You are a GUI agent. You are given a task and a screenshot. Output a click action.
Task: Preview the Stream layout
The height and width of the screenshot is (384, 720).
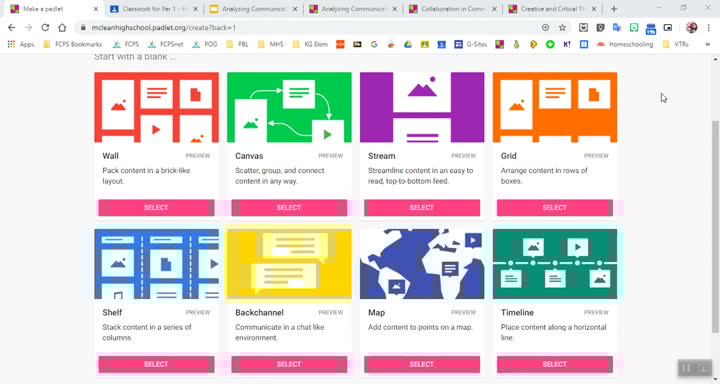(x=463, y=156)
